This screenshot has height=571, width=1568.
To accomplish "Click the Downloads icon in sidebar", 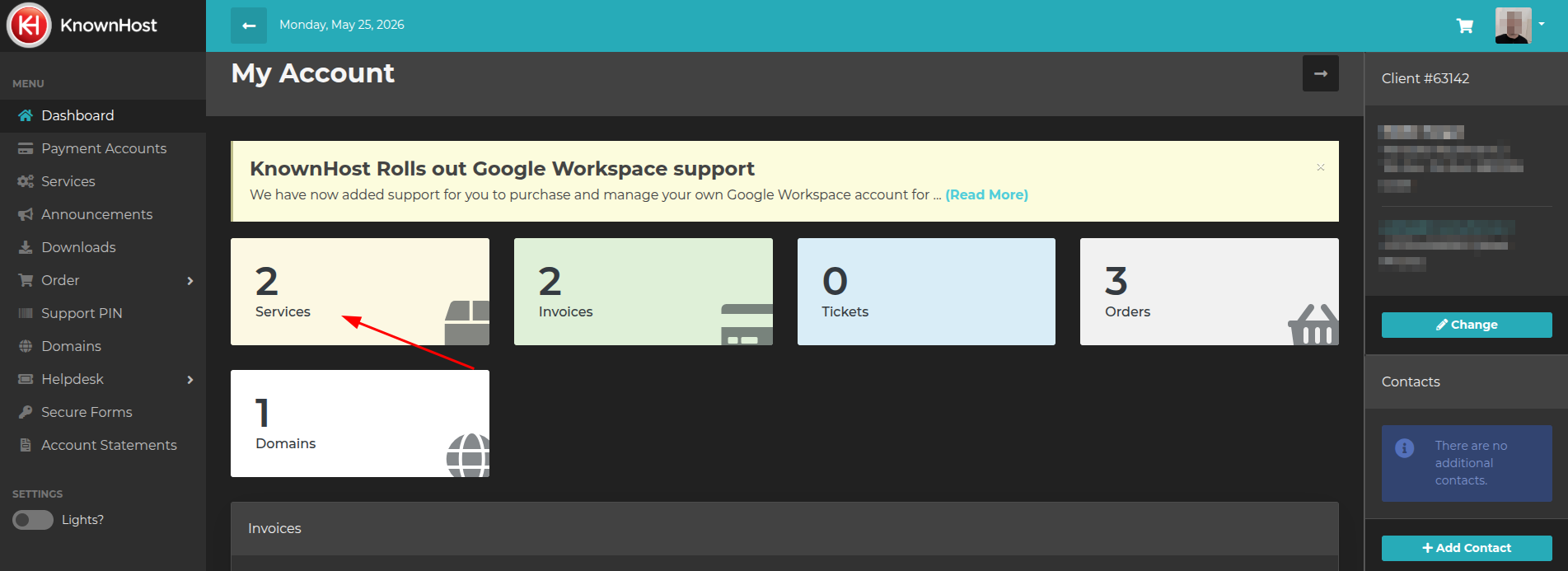I will (26, 247).
